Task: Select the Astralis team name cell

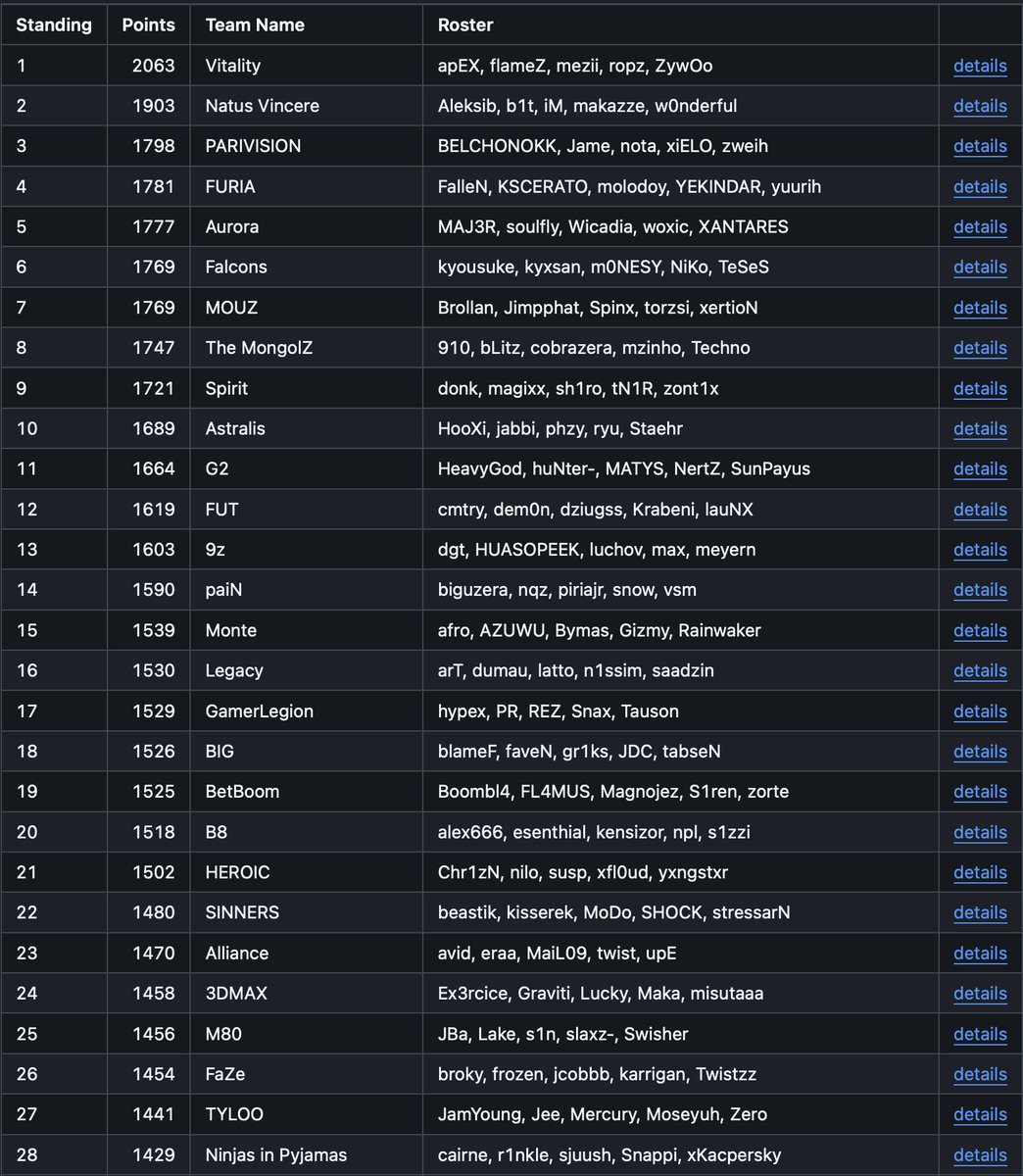Action: pyautogui.click(x=307, y=428)
